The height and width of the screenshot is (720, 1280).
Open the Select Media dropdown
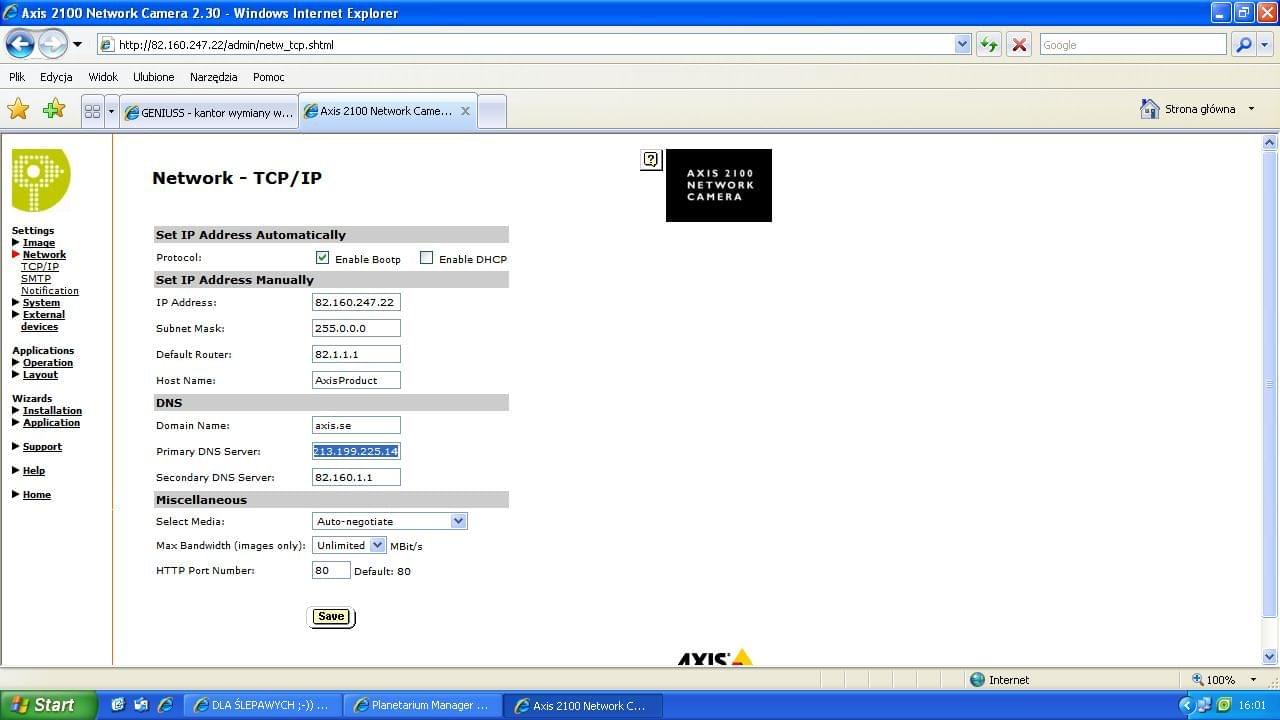[x=389, y=521]
